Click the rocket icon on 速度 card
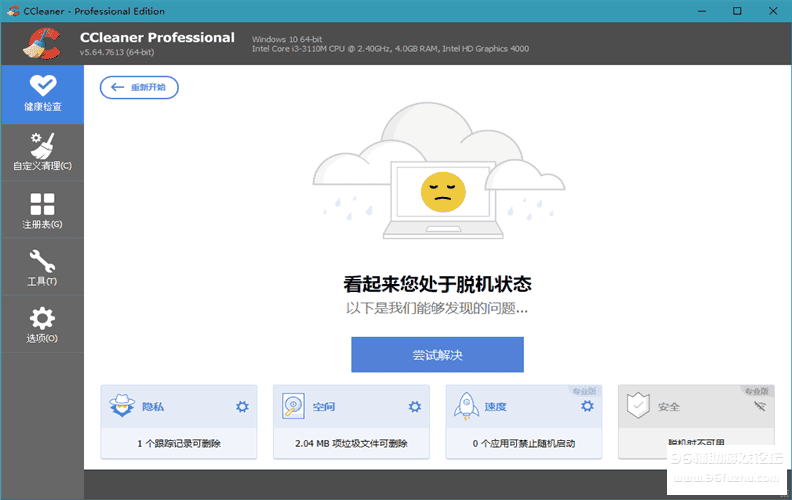Image resolution: width=792 pixels, height=500 pixels. click(x=467, y=407)
